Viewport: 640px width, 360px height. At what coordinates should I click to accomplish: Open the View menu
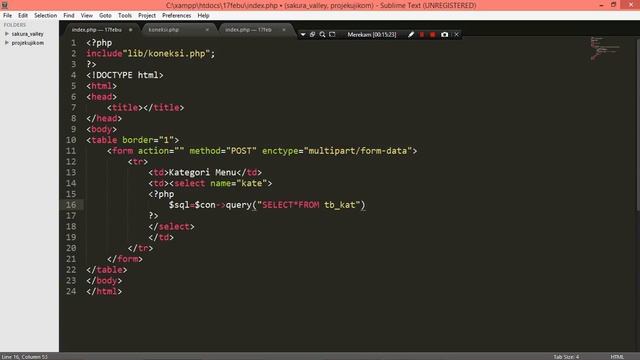pos(87,16)
